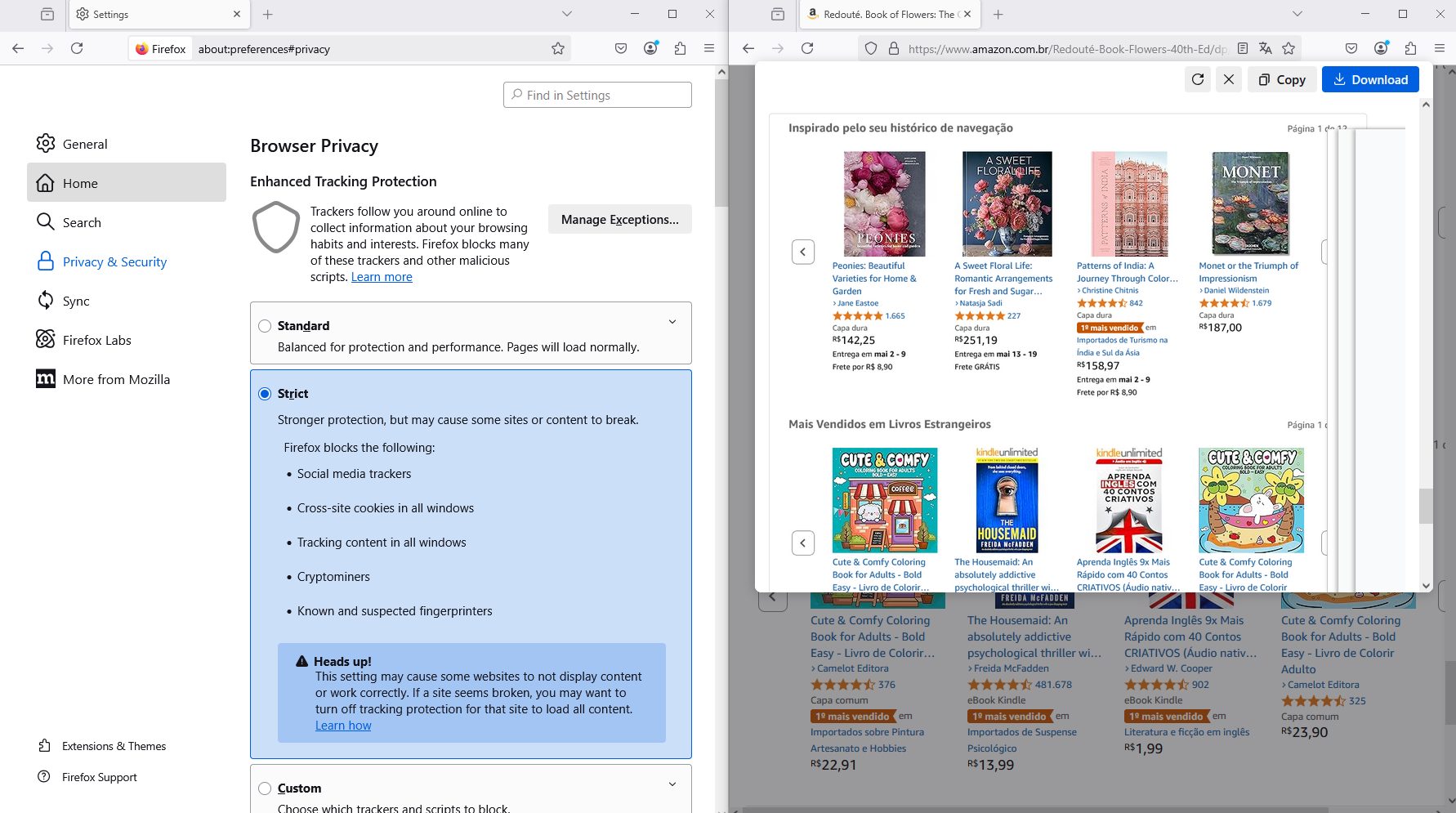The width and height of the screenshot is (1456, 813).
Task: Retake the screenshot with the retry icon
Action: 1198,79
